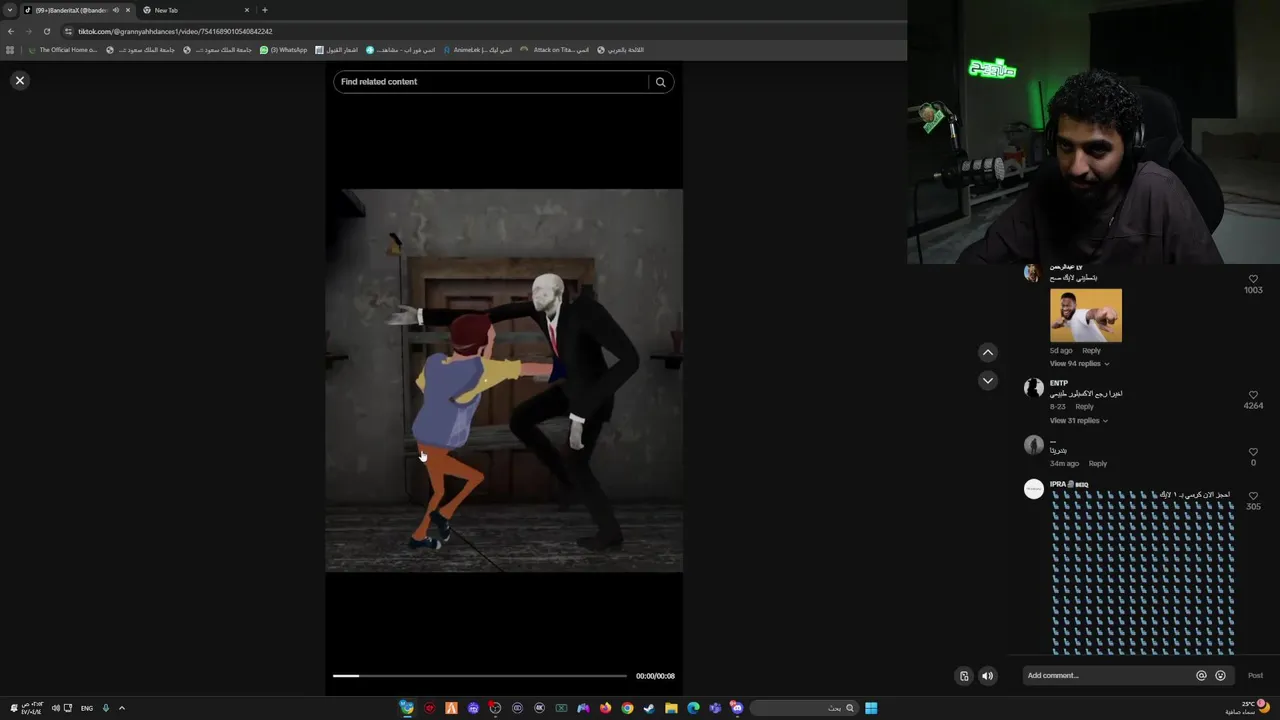Open the tab search dropdown arrow

[x=10, y=10]
